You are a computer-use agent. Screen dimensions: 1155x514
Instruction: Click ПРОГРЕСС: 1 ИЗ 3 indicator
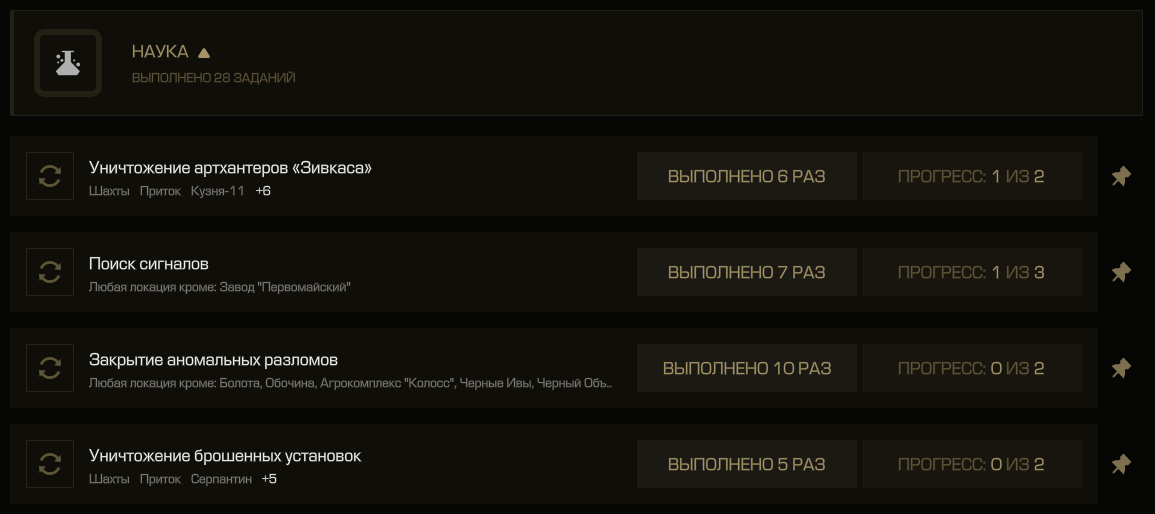(x=972, y=272)
